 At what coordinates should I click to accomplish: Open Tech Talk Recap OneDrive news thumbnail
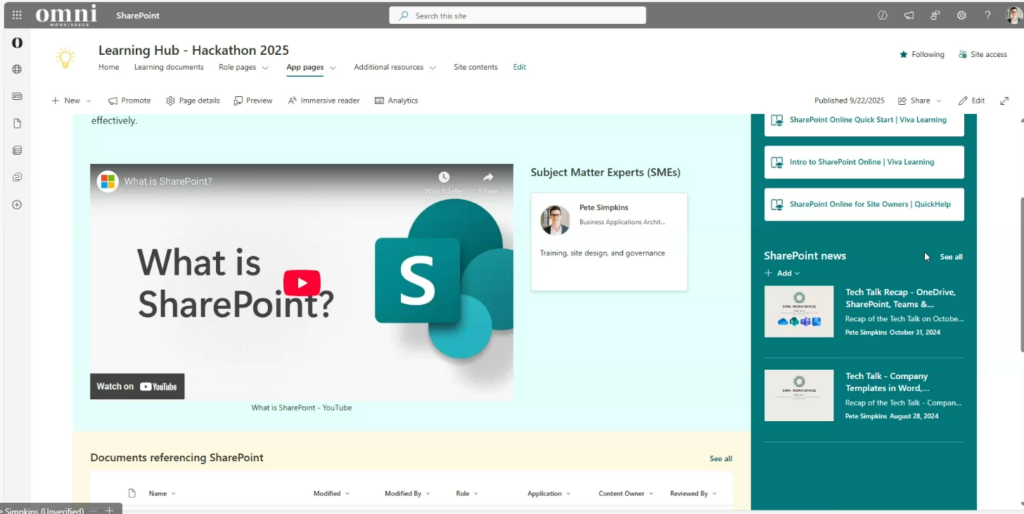[x=799, y=312]
